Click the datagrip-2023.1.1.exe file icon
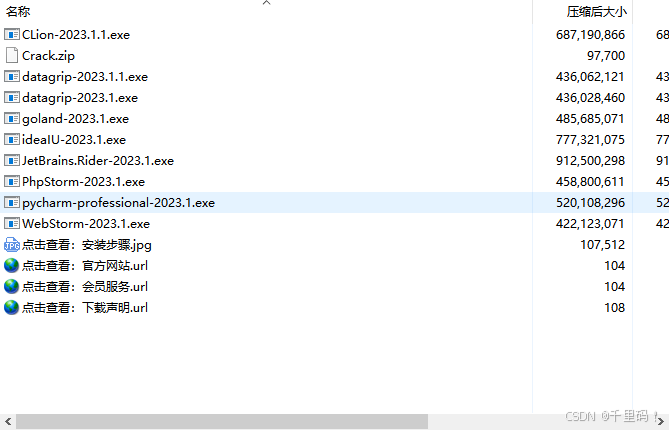 click(x=12, y=76)
